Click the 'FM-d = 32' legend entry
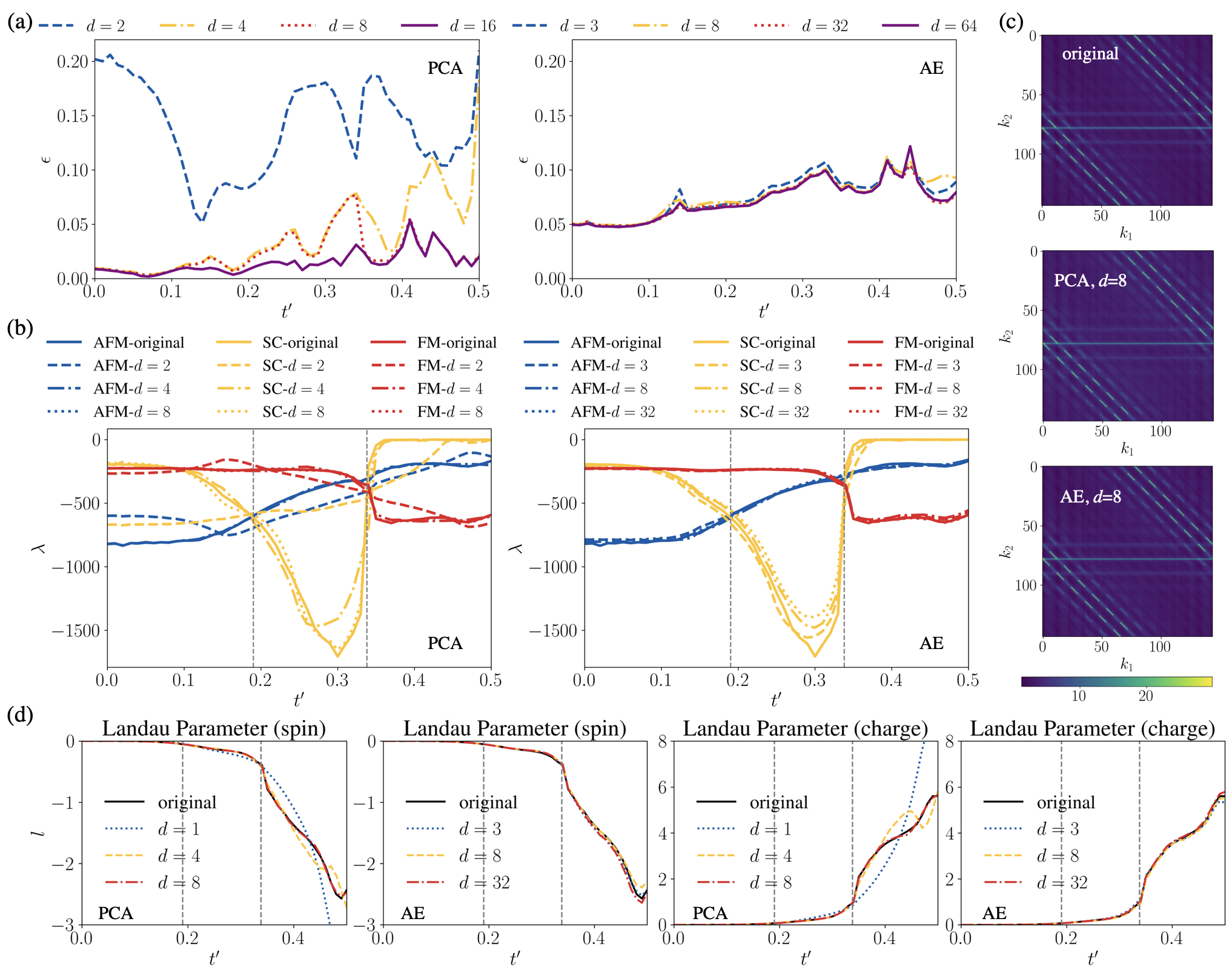 point(930,412)
